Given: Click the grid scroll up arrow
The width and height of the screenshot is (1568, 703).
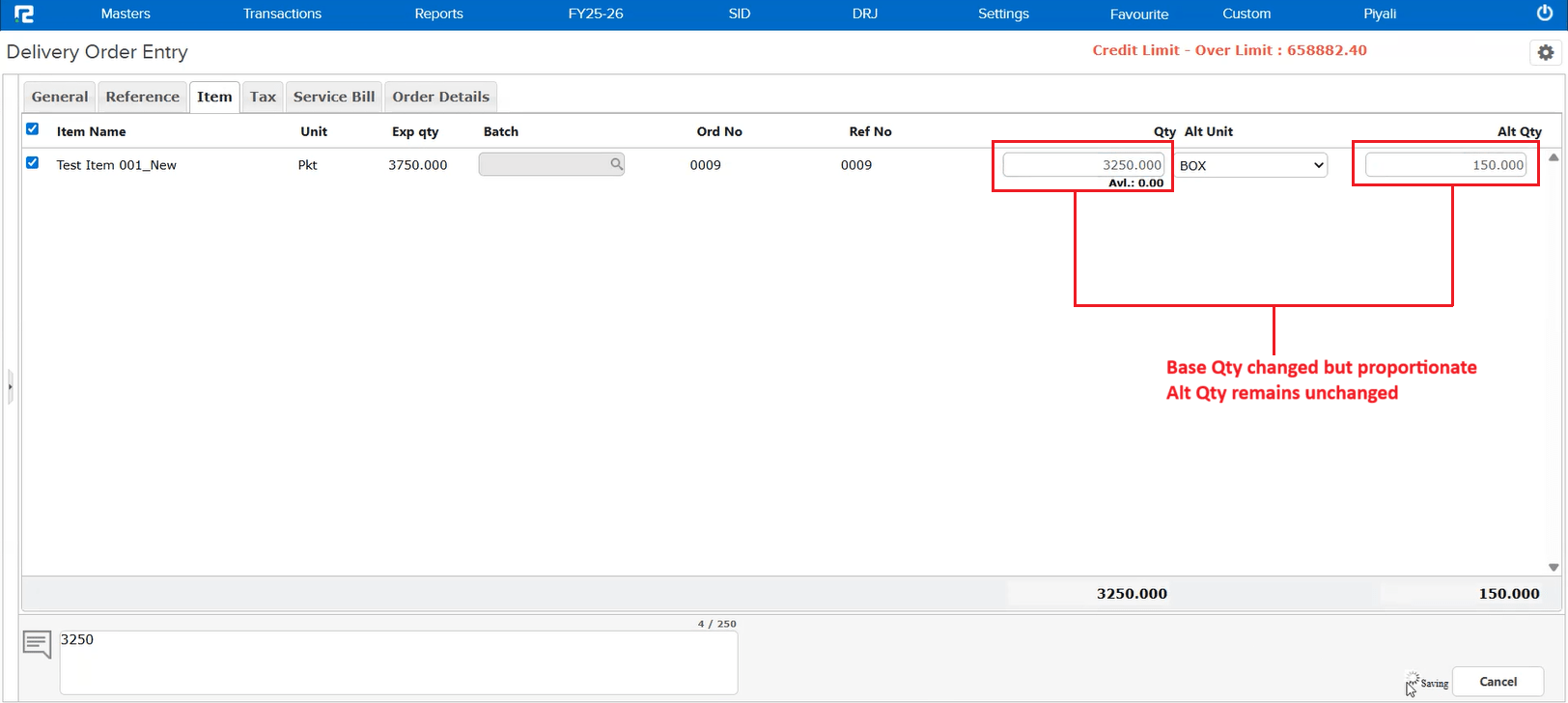Looking at the screenshot, I should pyautogui.click(x=1554, y=157).
